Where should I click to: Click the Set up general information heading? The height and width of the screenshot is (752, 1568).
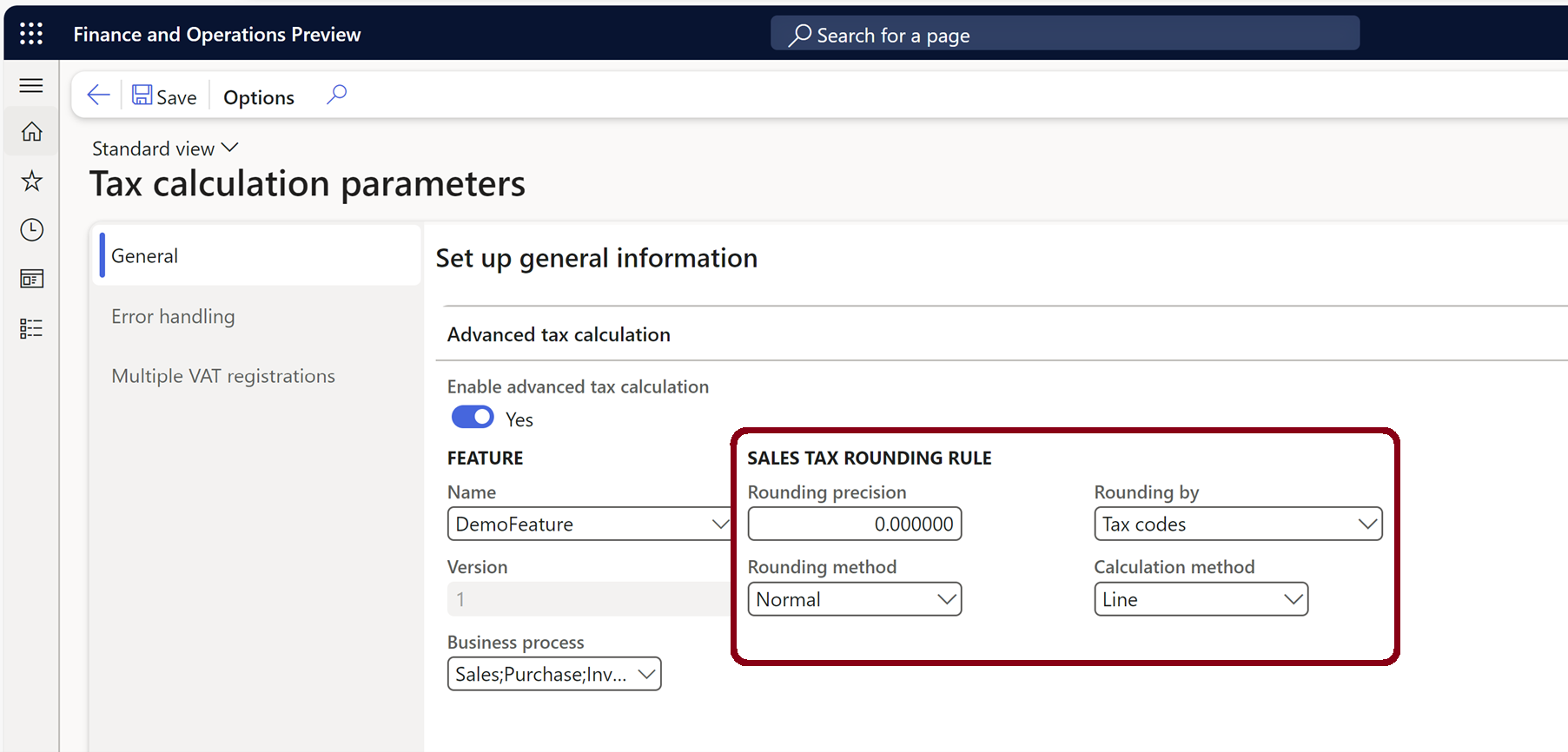tap(597, 258)
